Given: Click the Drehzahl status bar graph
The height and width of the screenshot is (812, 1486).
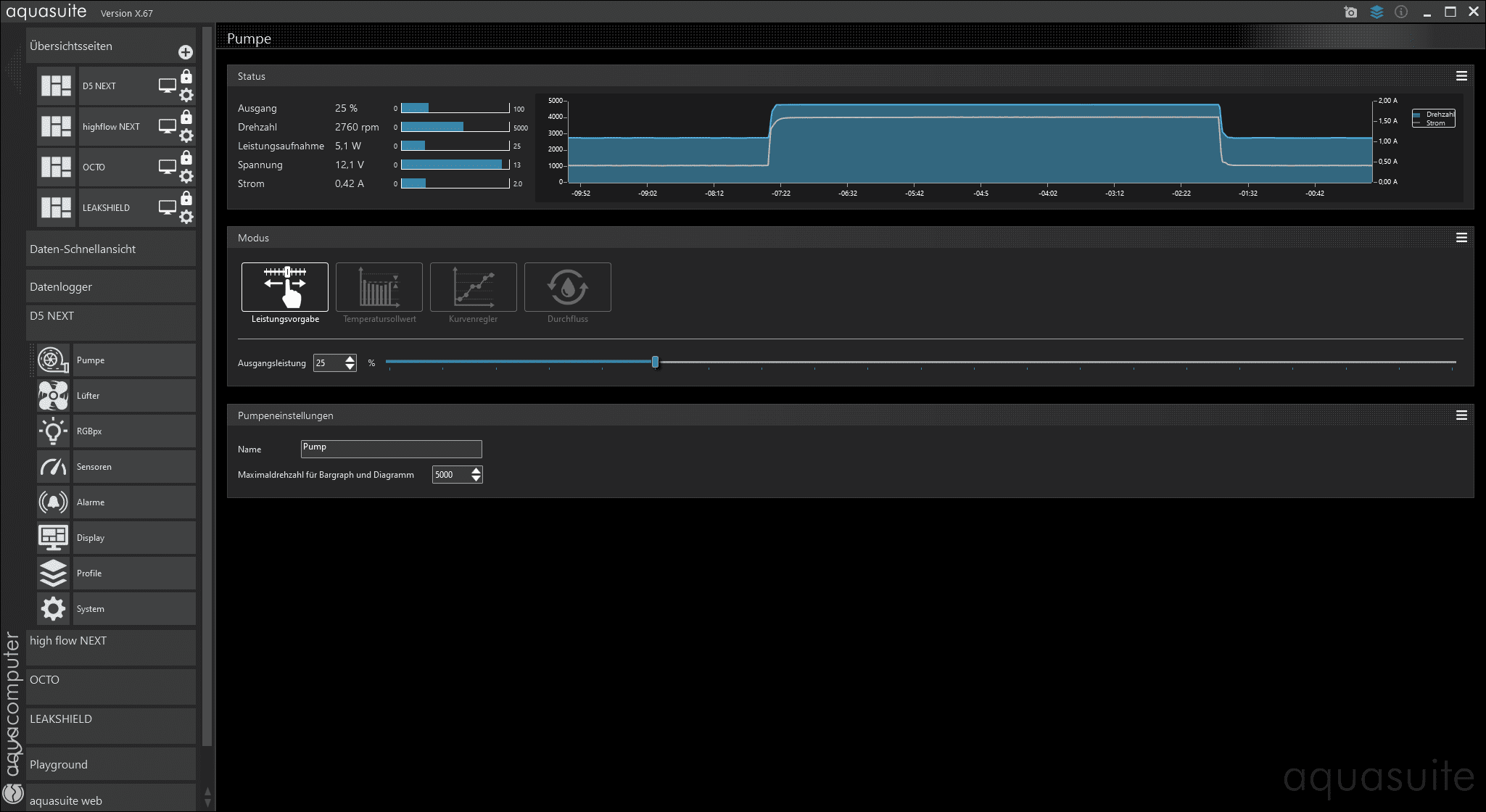Looking at the screenshot, I should click(x=455, y=127).
